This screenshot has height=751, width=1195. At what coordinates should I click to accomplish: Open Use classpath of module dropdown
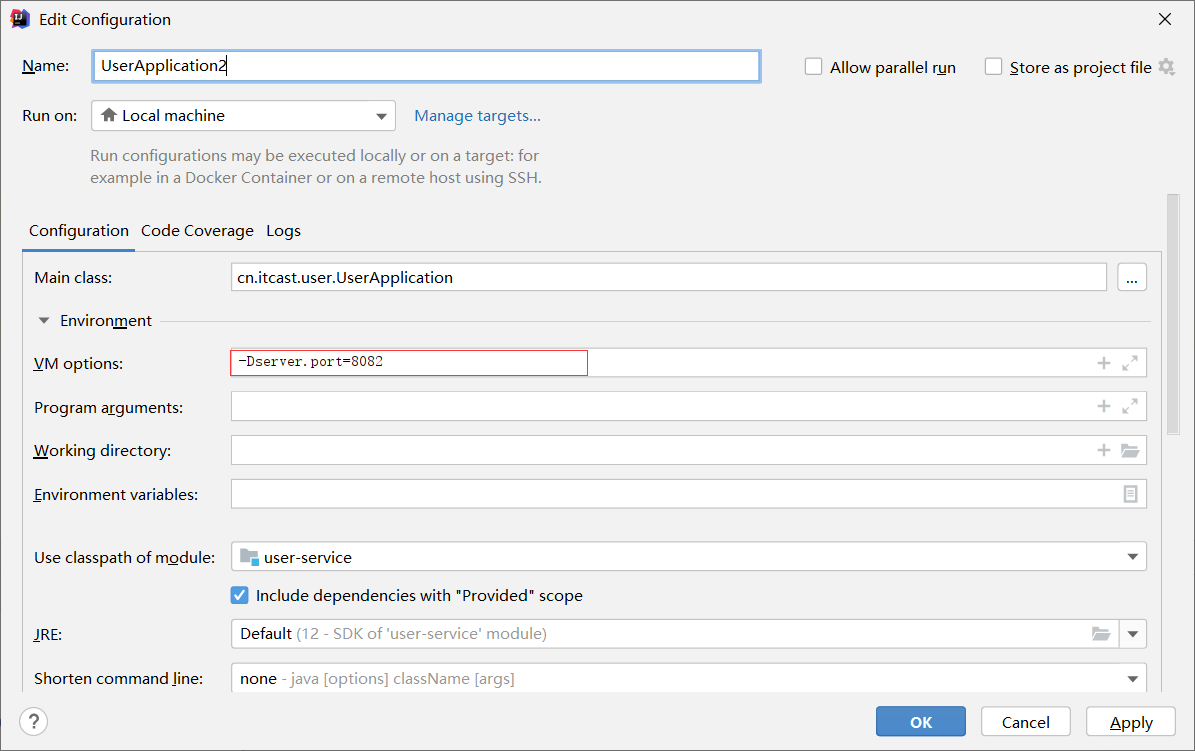[x=689, y=557]
